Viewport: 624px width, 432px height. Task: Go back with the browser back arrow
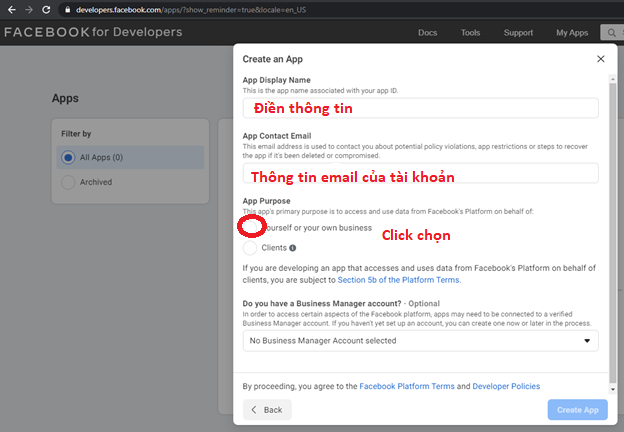click(12, 10)
